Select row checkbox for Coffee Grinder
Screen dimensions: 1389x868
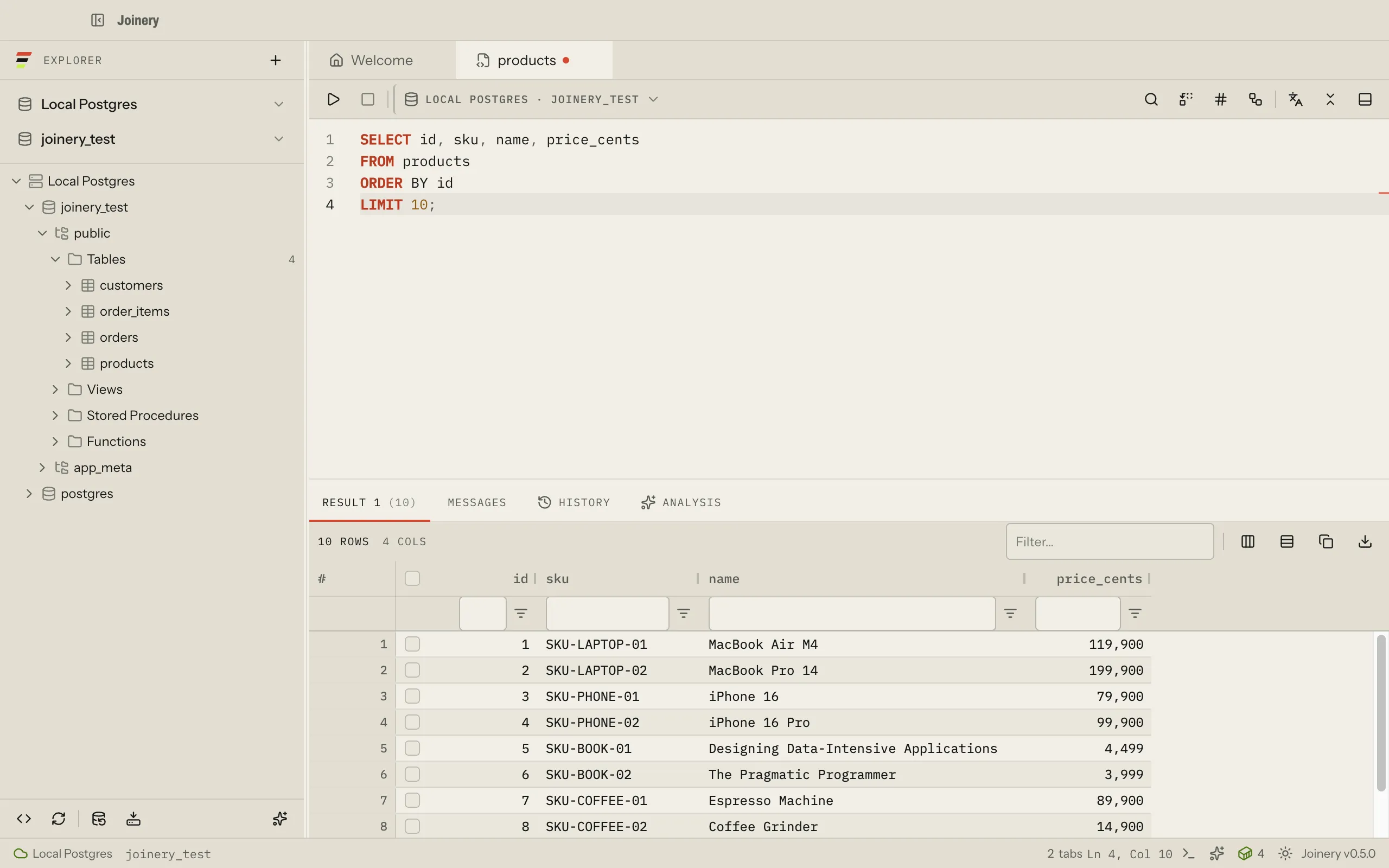coord(412,826)
